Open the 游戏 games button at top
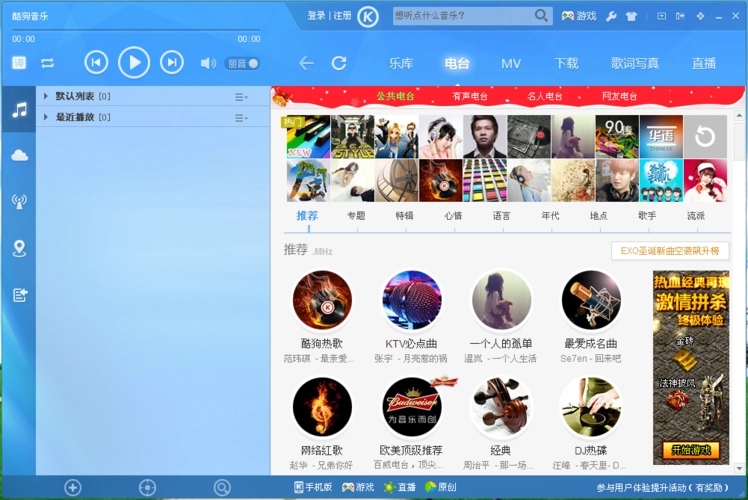The height and width of the screenshot is (500, 748). [579, 16]
